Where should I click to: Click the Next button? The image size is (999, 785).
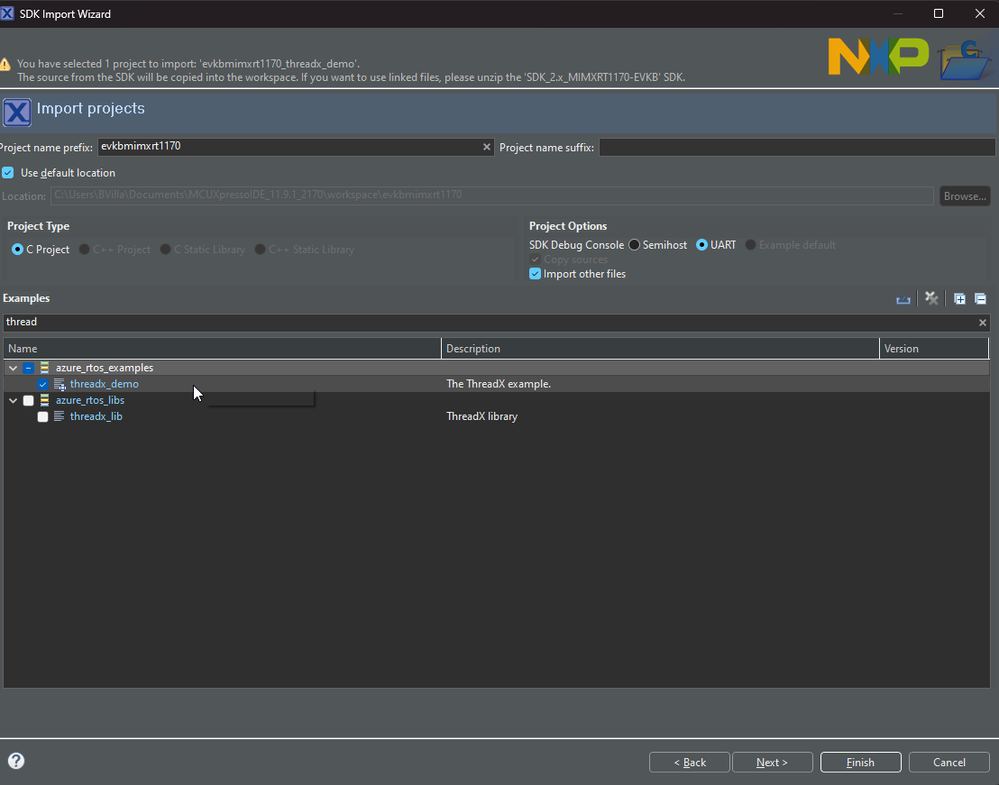point(772,761)
